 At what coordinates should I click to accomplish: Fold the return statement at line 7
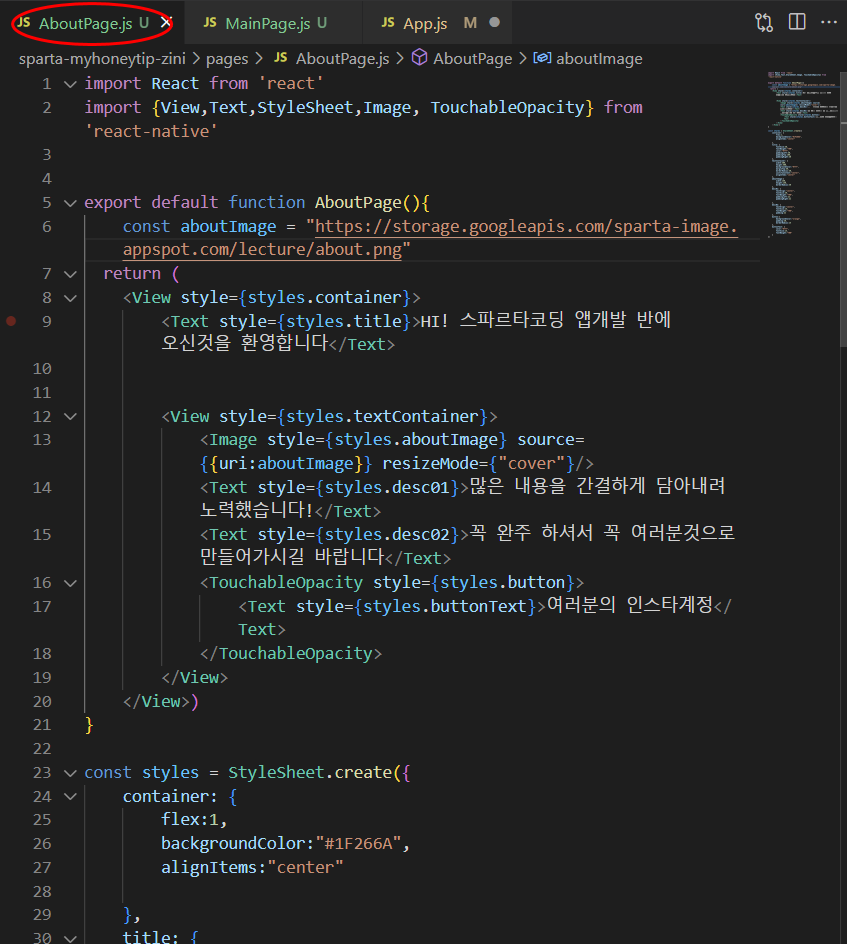(70, 274)
